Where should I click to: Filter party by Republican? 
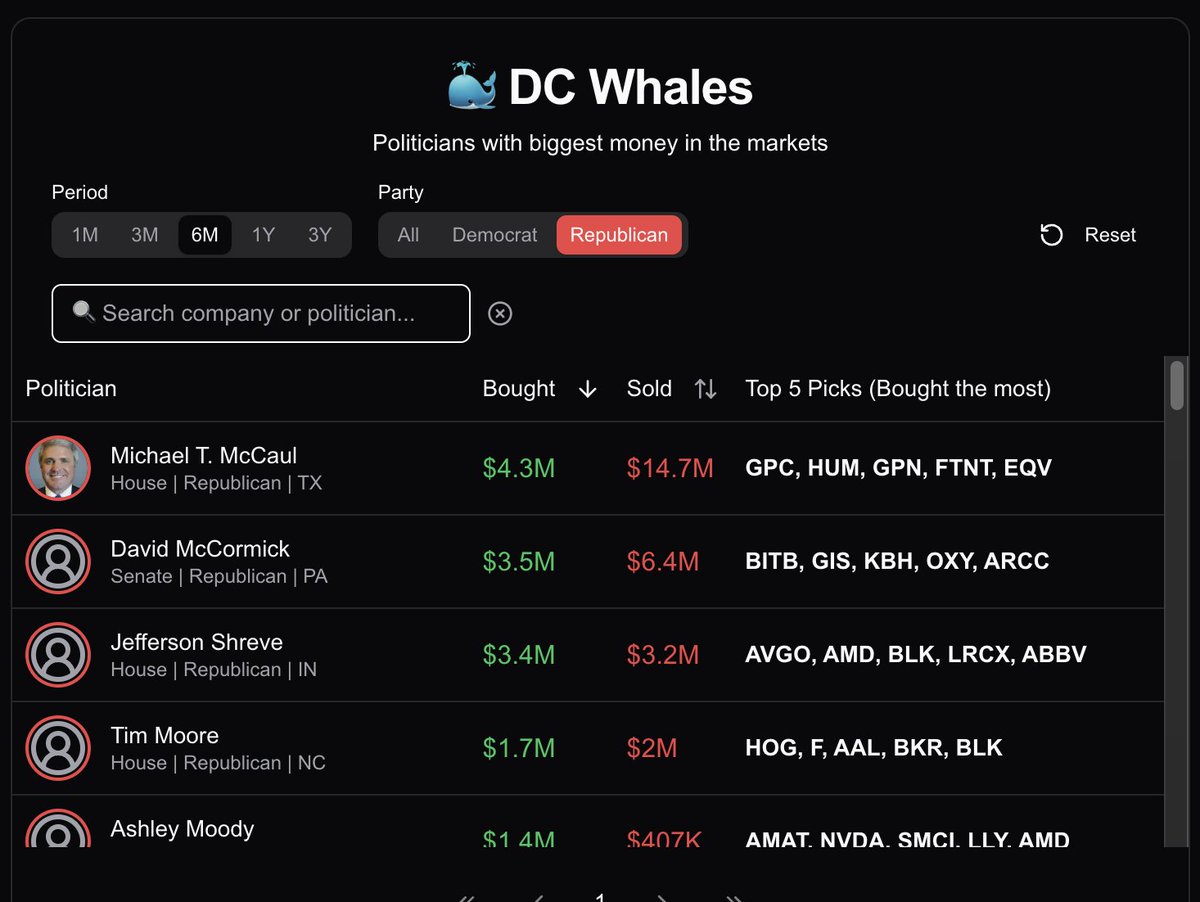(619, 235)
